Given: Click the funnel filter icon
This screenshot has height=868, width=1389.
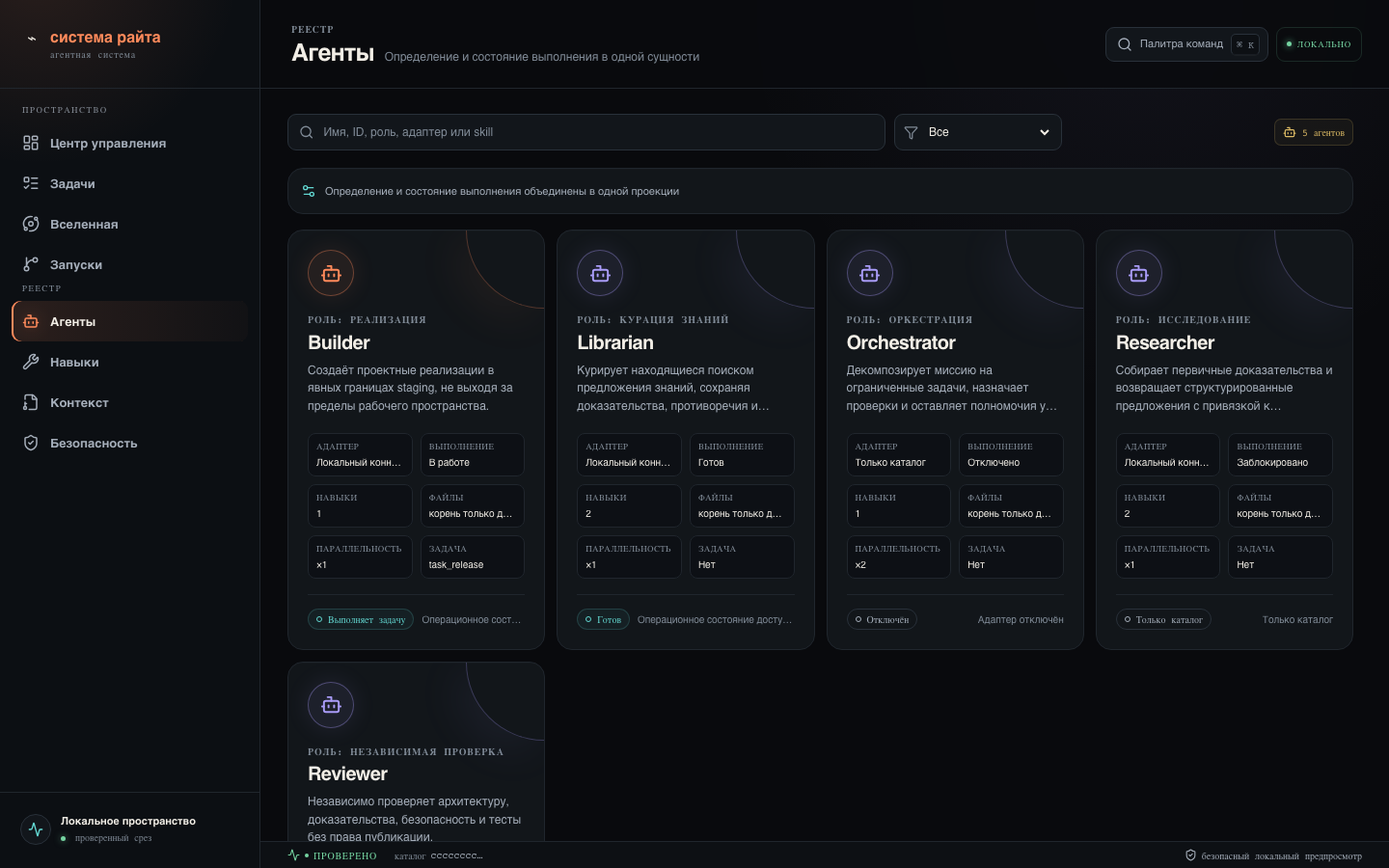Looking at the screenshot, I should (911, 132).
